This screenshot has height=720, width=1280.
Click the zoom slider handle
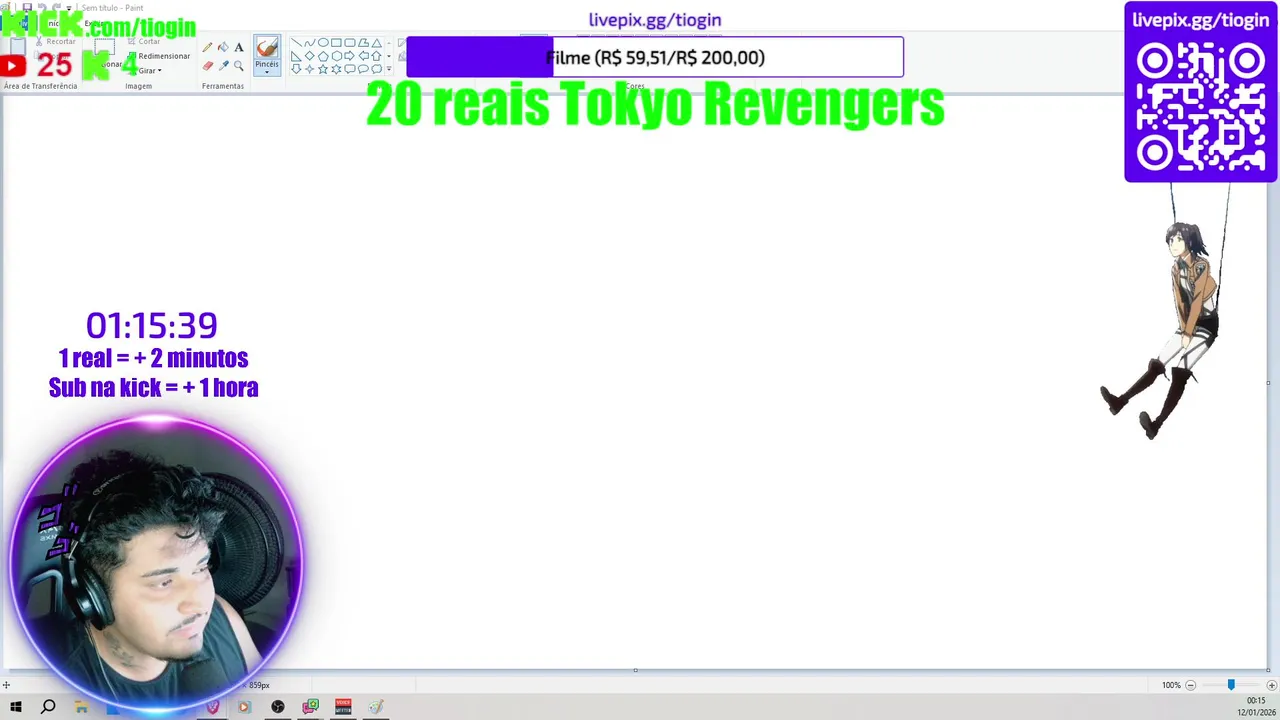point(1231,685)
